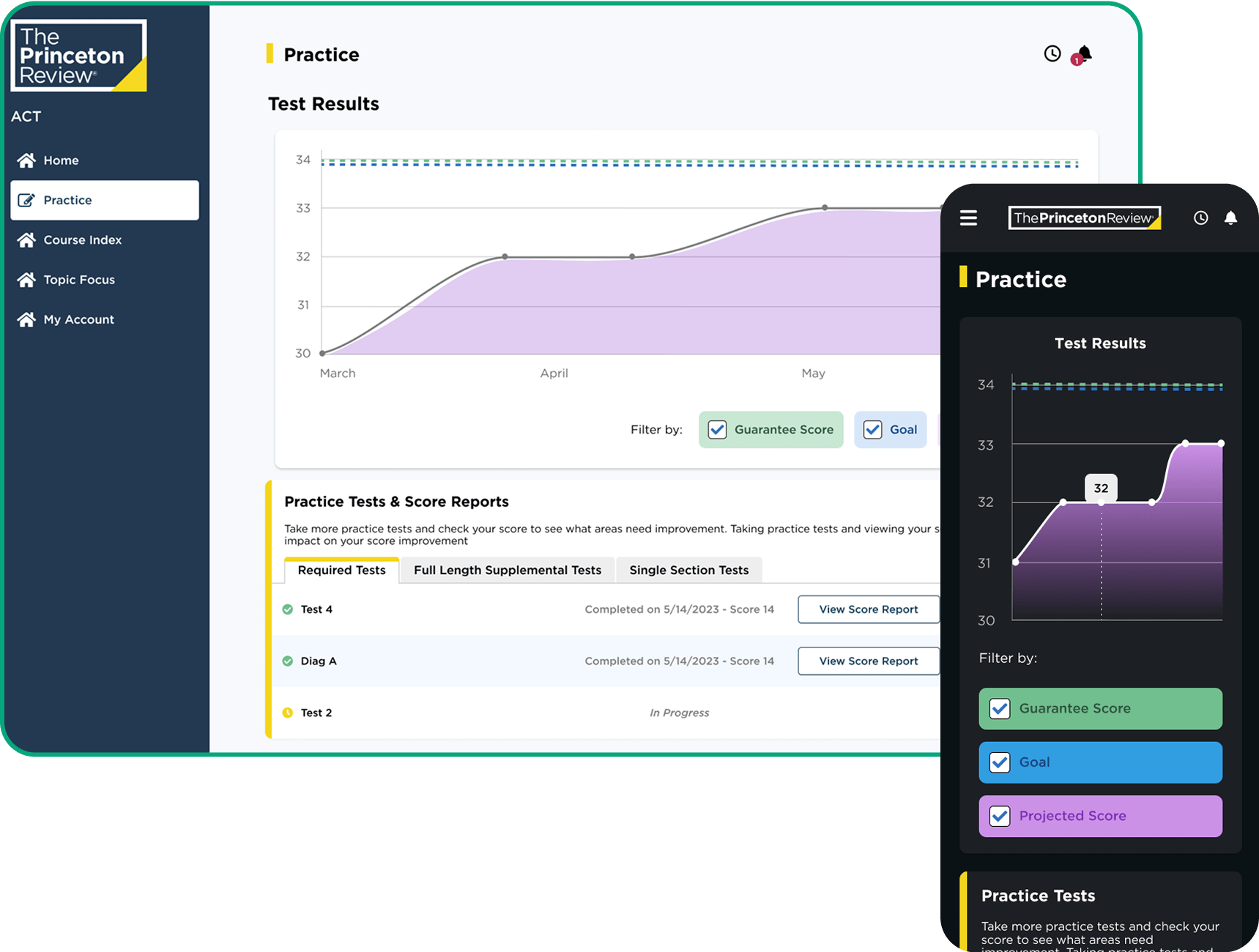Click the green check icon beside Test 4

point(288,609)
